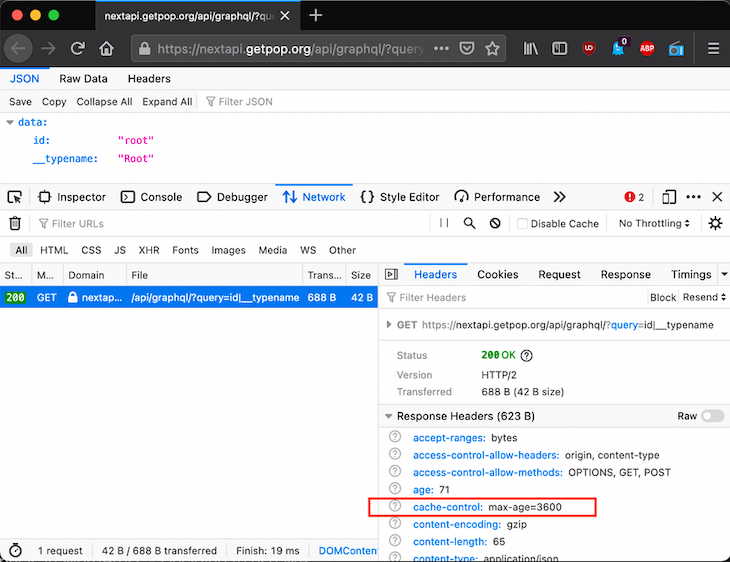The width and height of the screenshot is (730, 562).
Task: Open the Console devtools tab
Action: (151, 197)
